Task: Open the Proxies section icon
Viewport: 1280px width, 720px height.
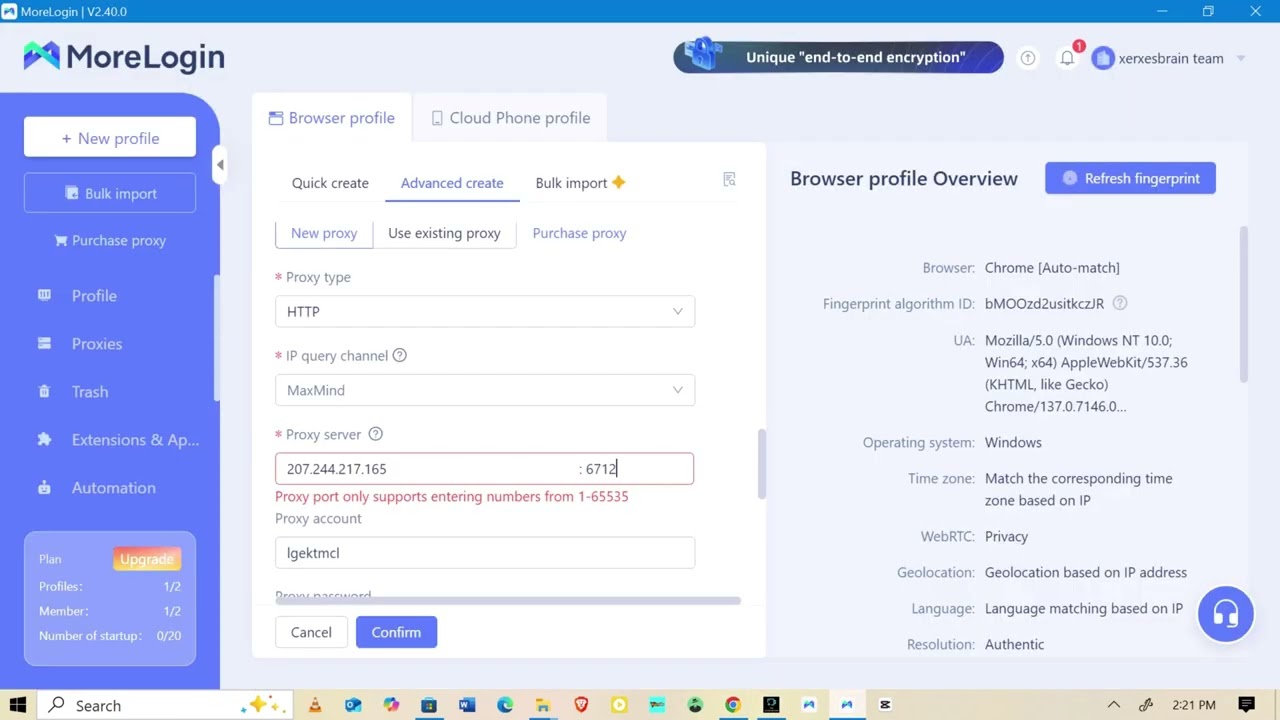Action: (x=44, y=343)
